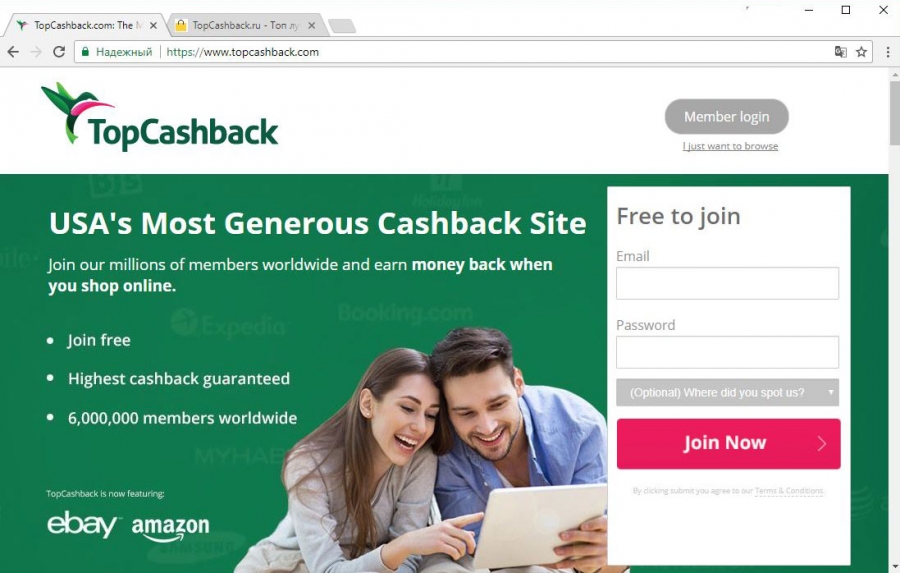
Task: Open a new tab with the new-tab button
Action: click(342, 26)
